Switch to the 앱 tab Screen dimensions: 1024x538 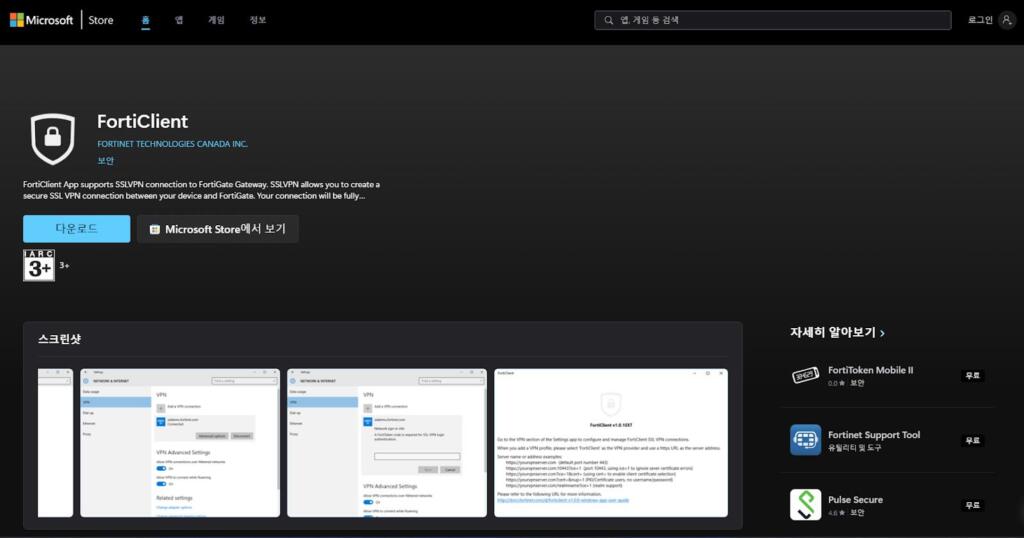tap(179, 20)
